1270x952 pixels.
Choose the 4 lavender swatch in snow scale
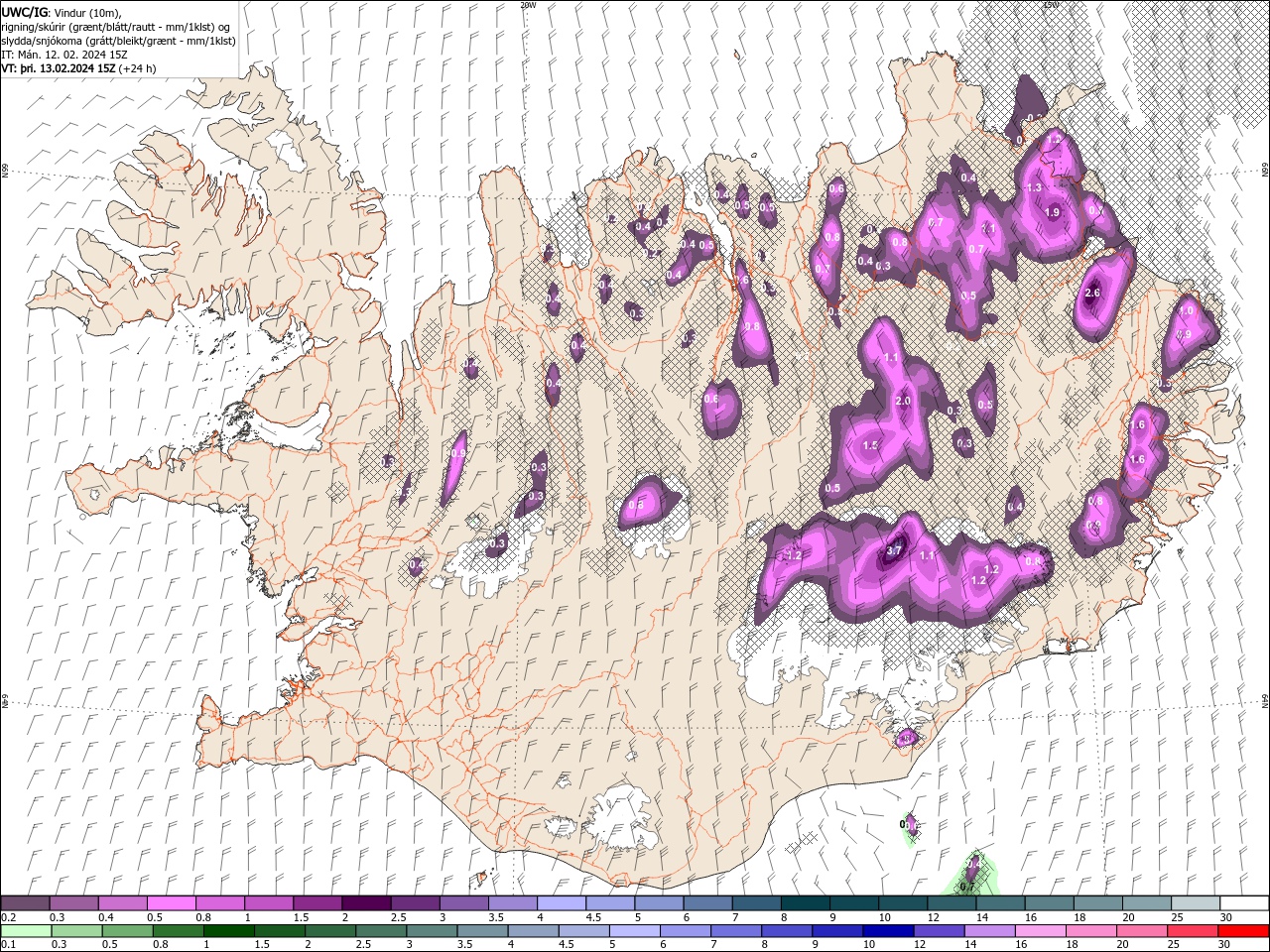point(562,903)
